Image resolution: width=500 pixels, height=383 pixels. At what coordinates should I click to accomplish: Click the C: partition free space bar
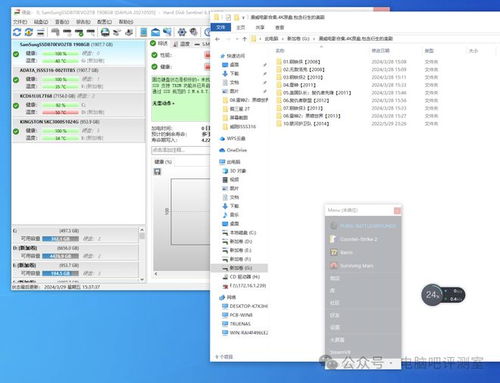60,239
